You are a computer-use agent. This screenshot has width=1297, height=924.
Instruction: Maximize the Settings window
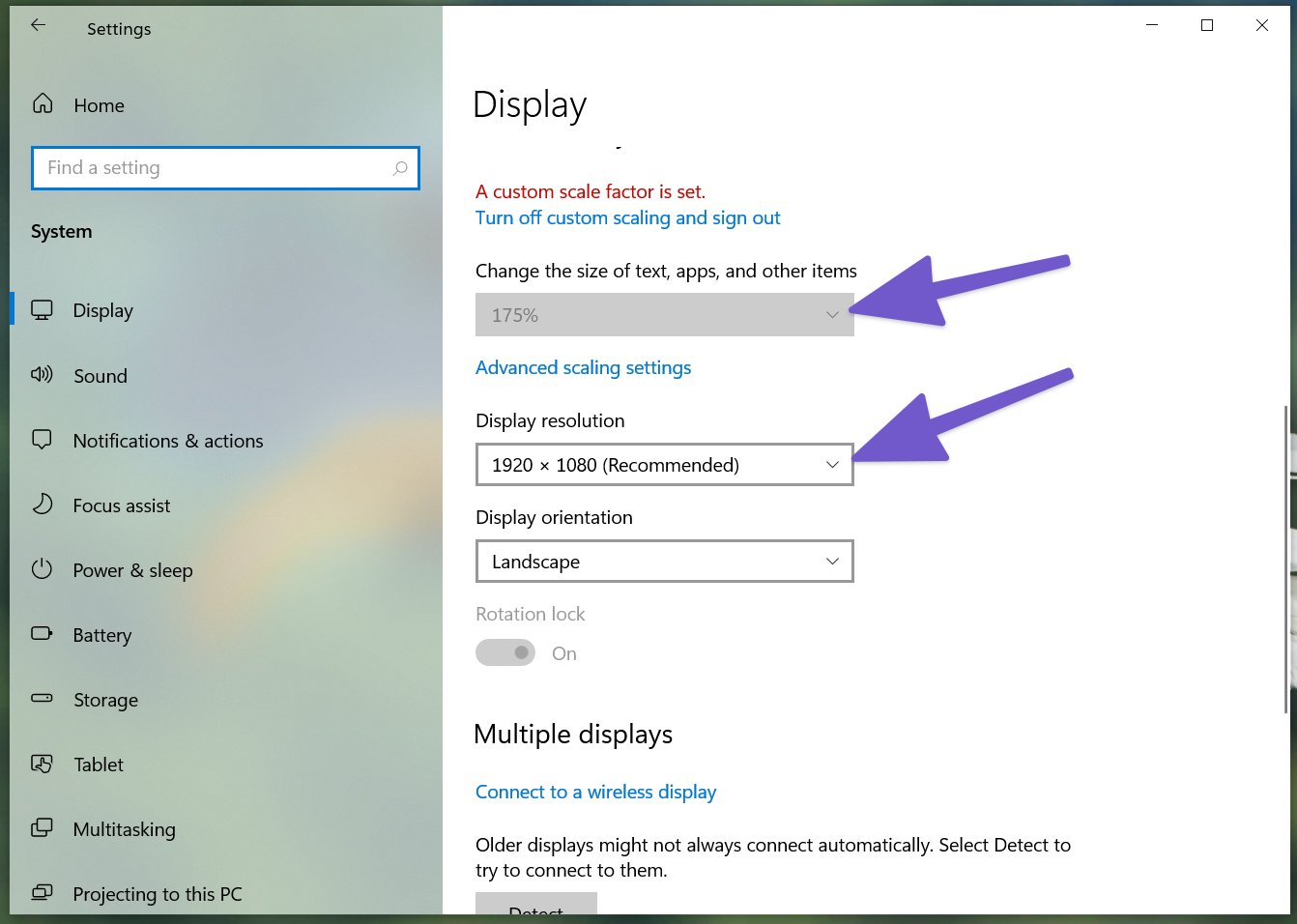click(x=1207, y=25)
